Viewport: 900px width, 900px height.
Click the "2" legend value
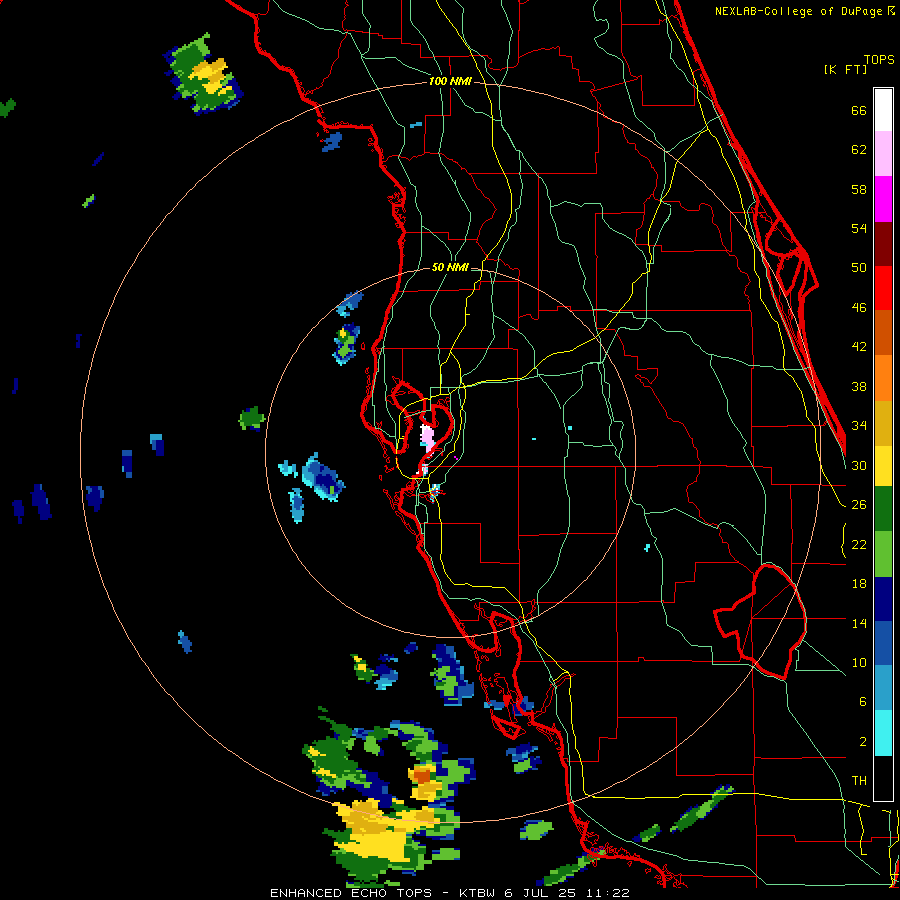tap(862, 741)
